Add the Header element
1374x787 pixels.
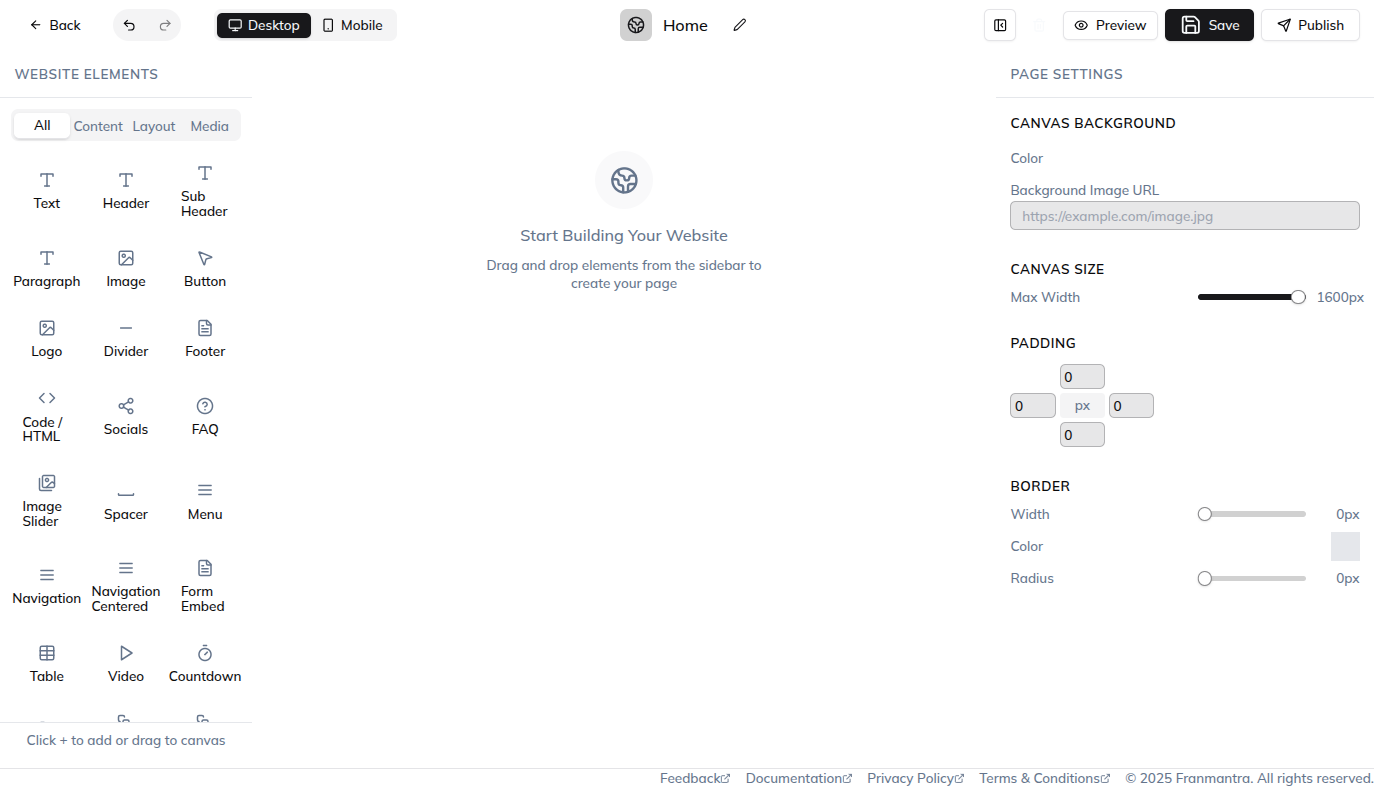[x=126, y=191]
